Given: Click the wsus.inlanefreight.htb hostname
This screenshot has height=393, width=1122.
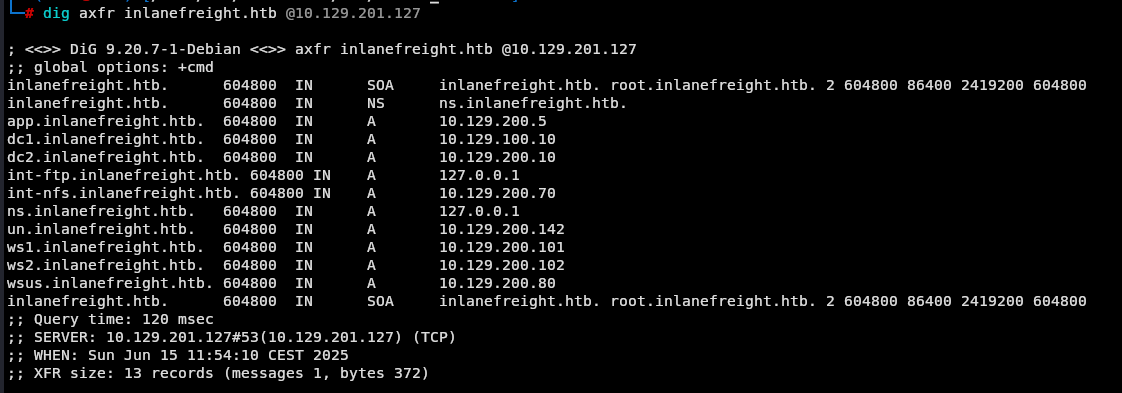Looking at the screenshot, I should click(110, 283).
